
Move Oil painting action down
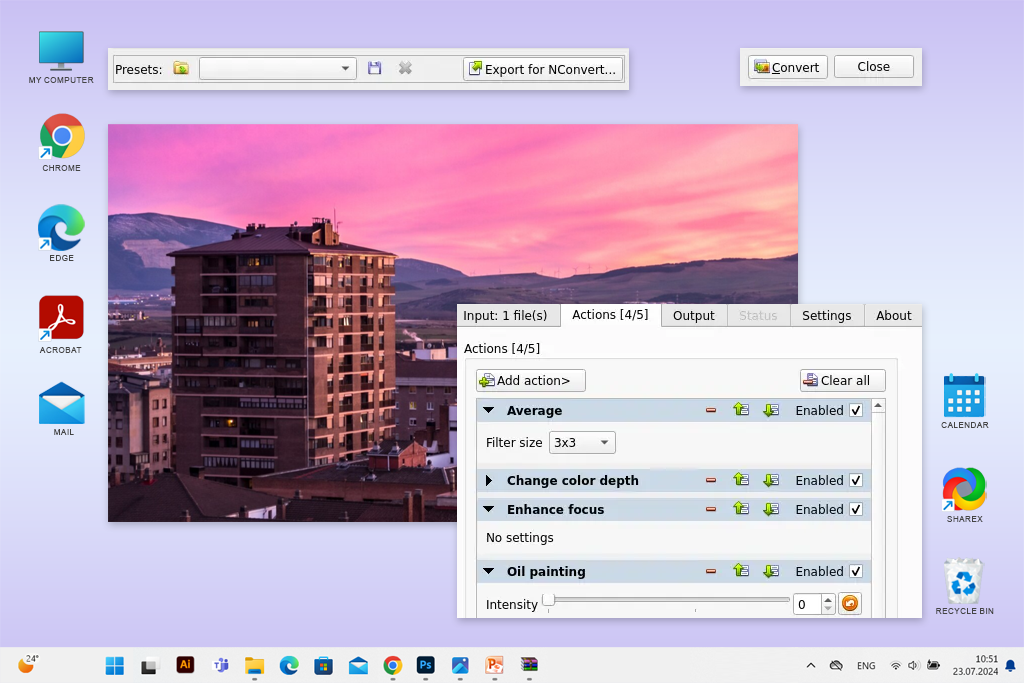point(771,571)
